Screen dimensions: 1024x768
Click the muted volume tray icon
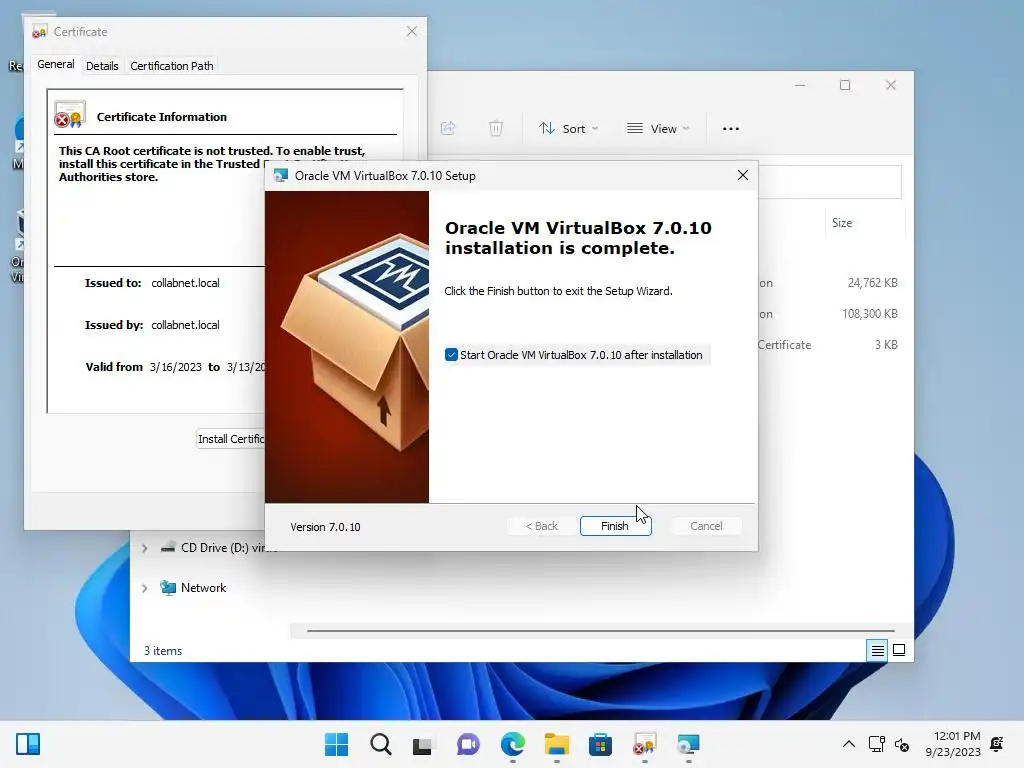tap(902, 744)
